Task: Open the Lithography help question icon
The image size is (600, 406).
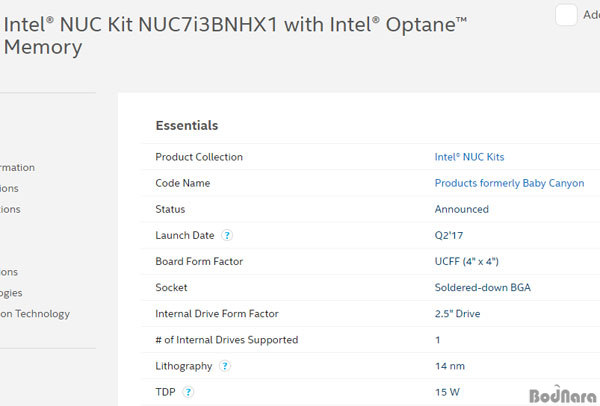Action: (x=225, y=366)
